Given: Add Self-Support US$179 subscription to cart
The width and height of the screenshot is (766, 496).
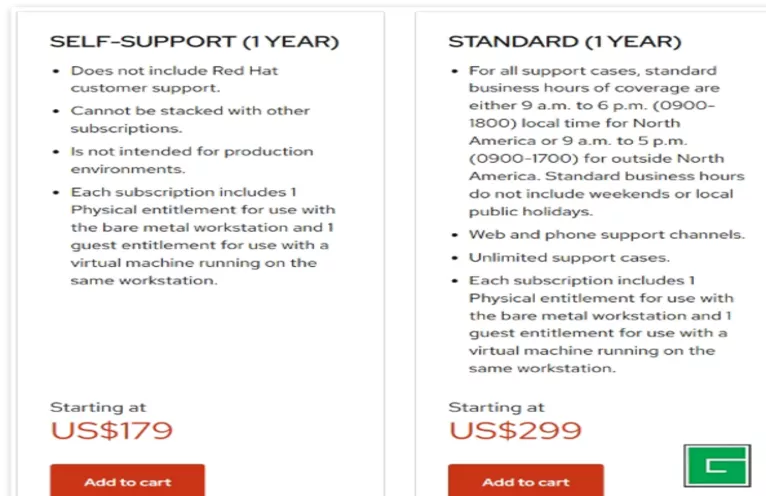Looking at the screenshot, I should (127, 481).
